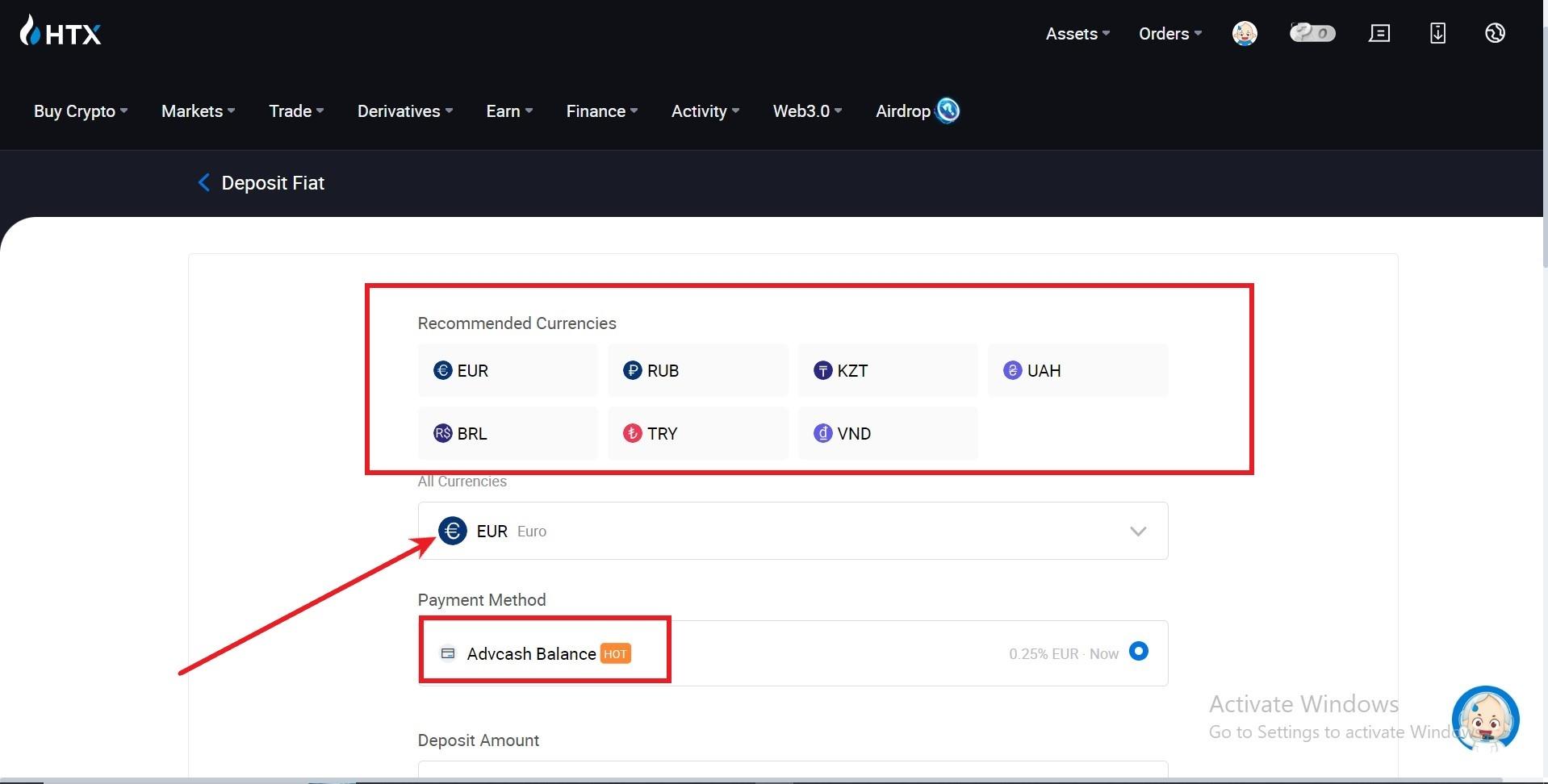Click the download app icon
The image size is (1548, 784).
1437,33
